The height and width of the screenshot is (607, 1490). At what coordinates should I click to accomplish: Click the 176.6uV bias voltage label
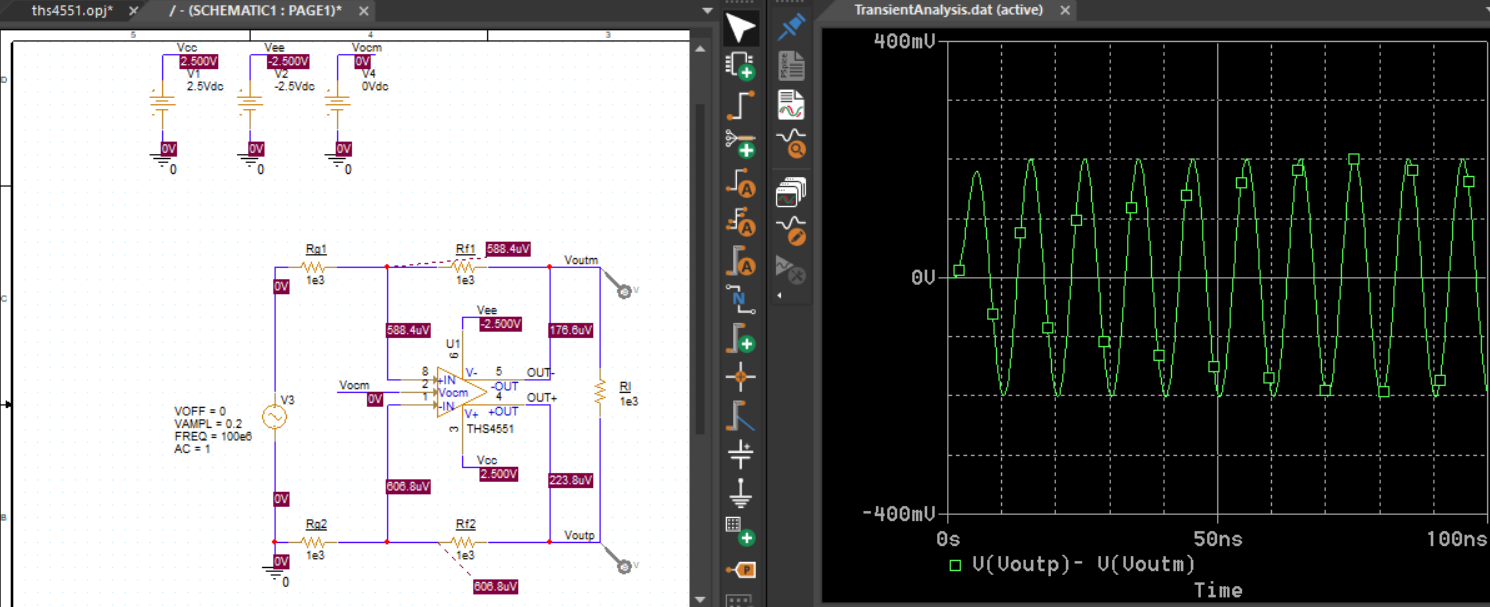pos(571,330)
